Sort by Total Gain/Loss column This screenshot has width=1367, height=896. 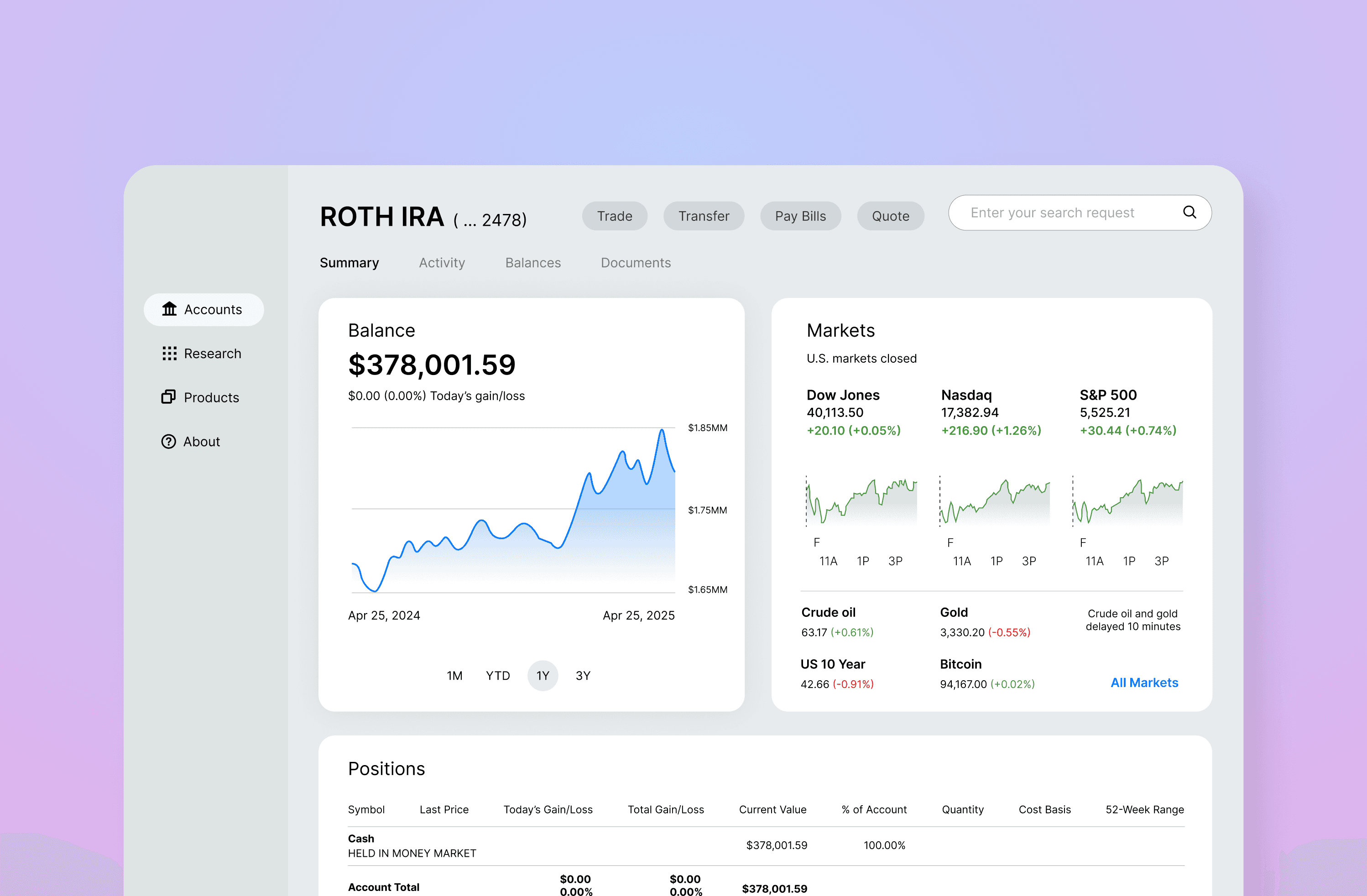point(666,809)
